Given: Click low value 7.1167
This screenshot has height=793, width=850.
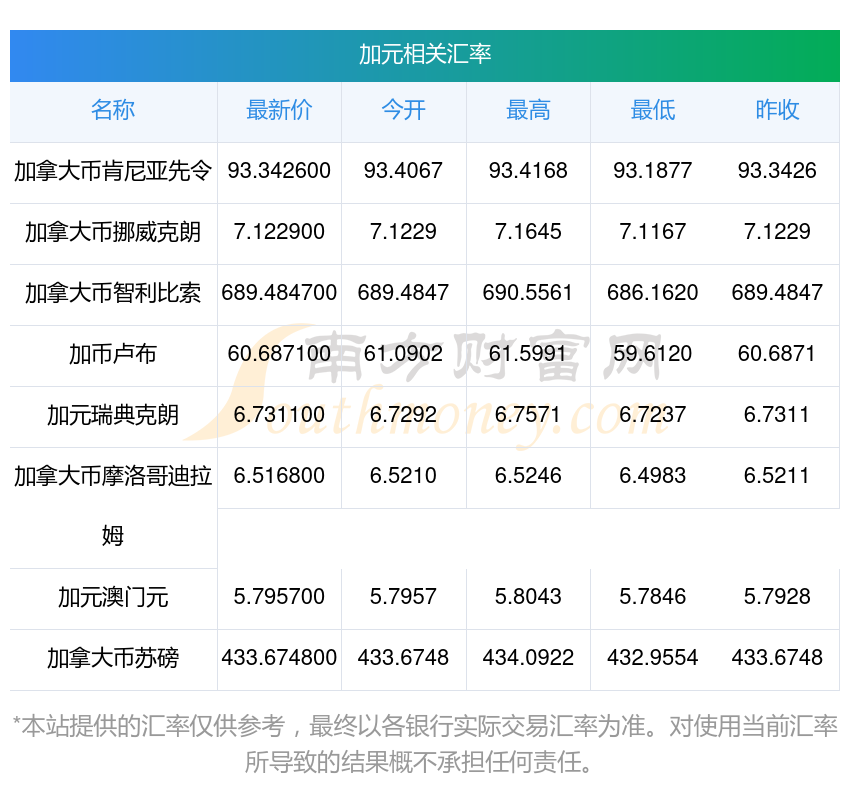Looking at the screenshot, I should (653, 232).
